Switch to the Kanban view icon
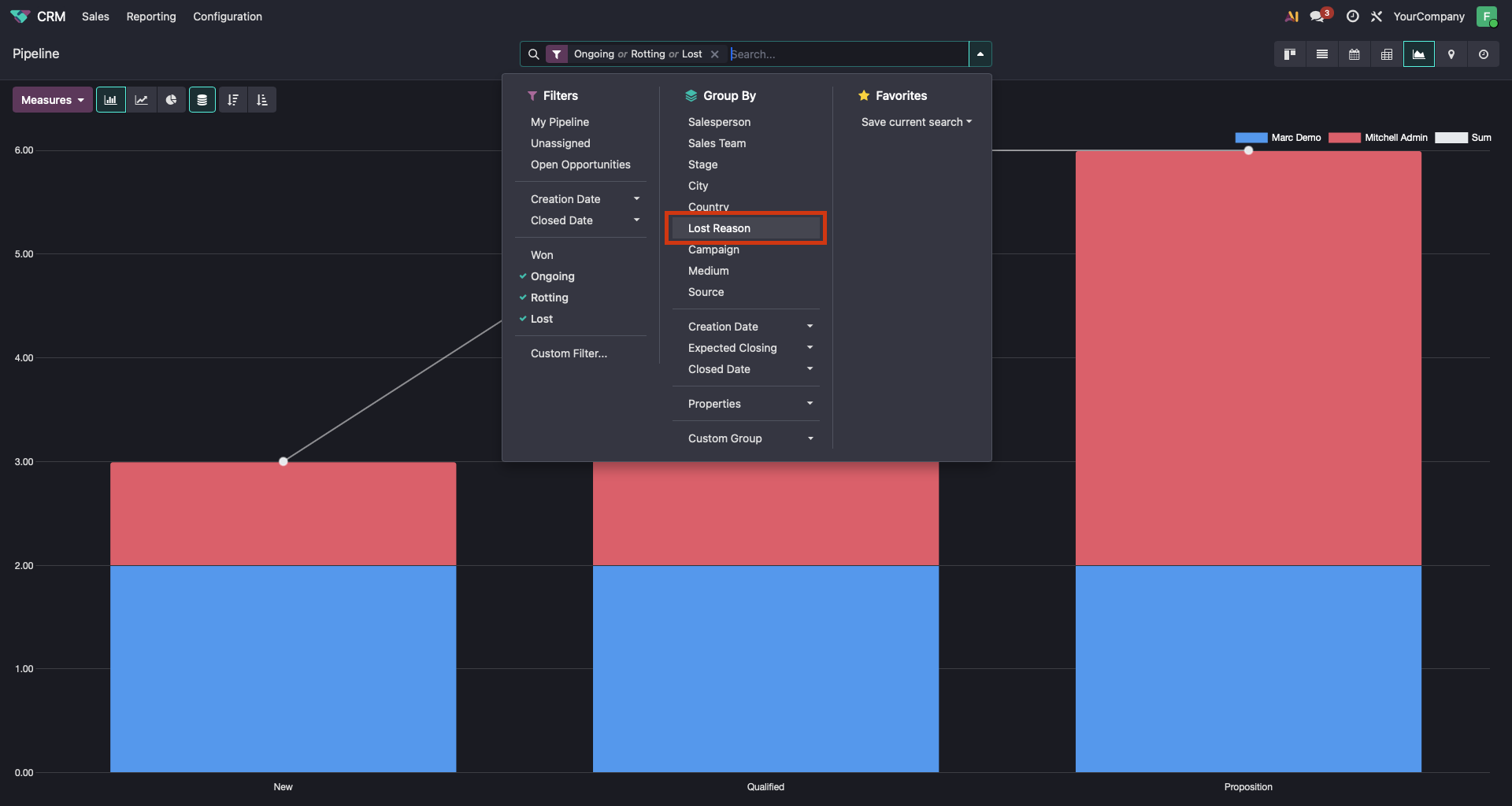 coord(1290,54)
